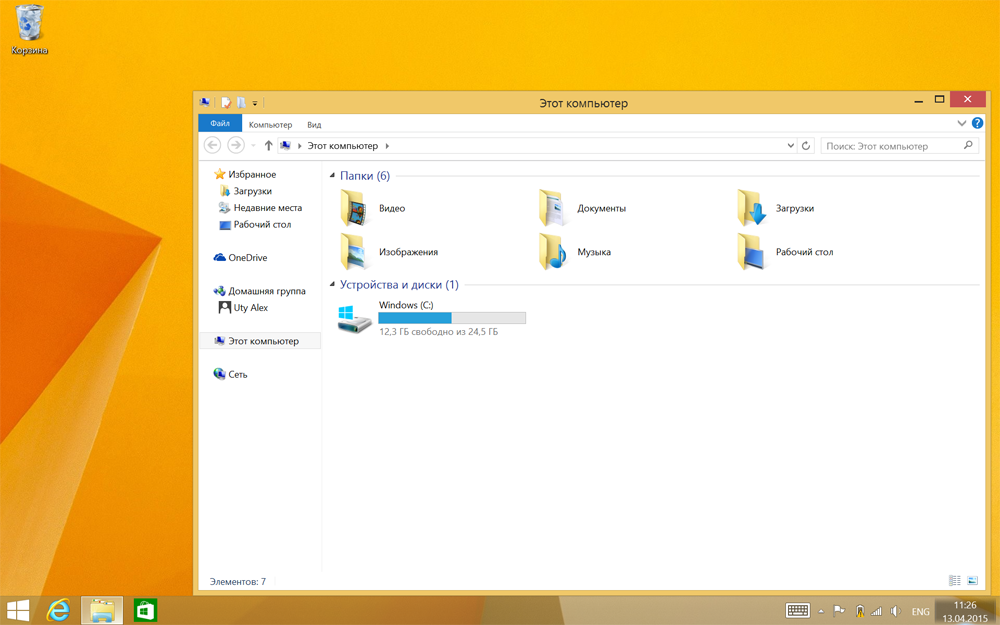
Task: Refresh the view with the refresh button
Action: pos(806,145)
